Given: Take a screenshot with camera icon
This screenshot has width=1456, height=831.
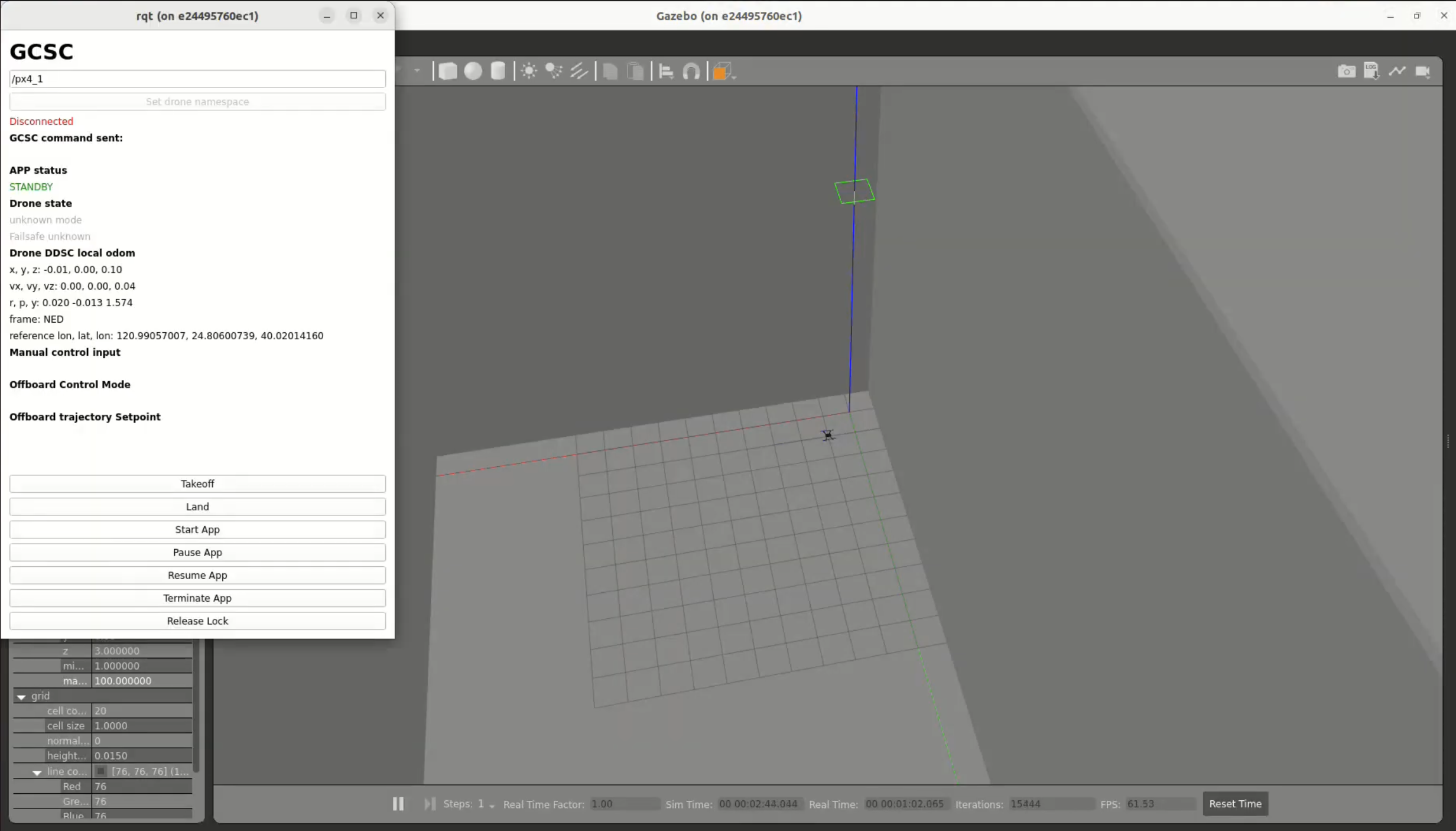Looking at the screenshot, I should [x=1346, y=72].
